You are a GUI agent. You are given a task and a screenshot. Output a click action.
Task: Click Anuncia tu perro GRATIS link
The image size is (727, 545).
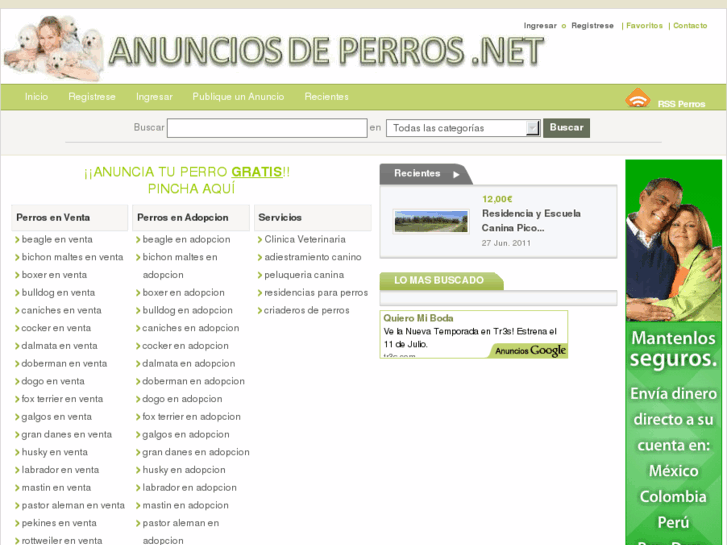[187, 180]
